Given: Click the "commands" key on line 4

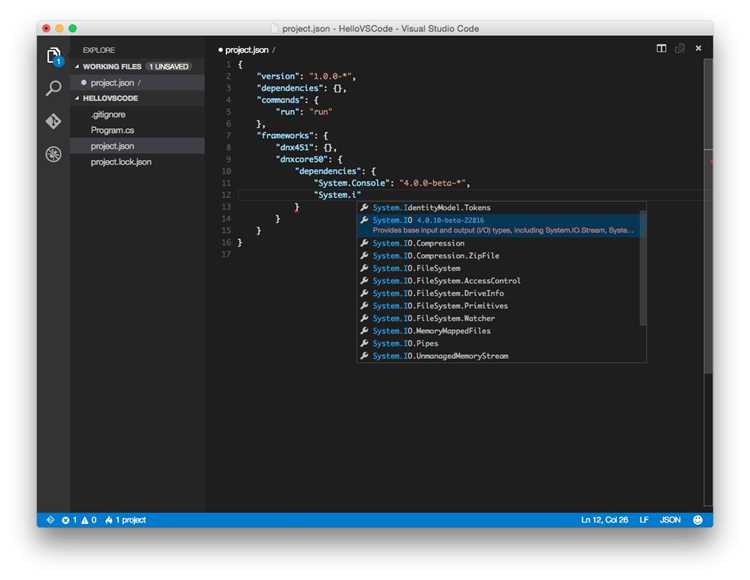Looking at the screenshot, I should click(281, 100).
